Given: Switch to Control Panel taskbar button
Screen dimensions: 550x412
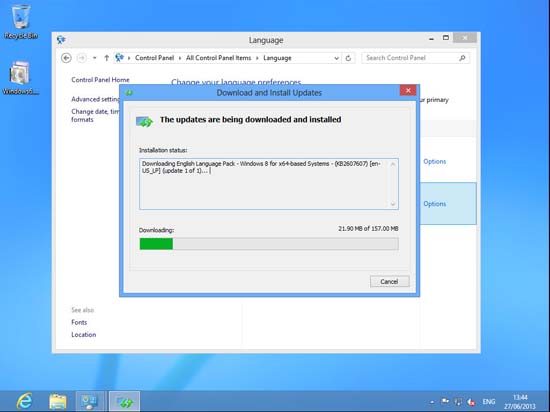Looking at the screenshot, I should pos(90,401).
